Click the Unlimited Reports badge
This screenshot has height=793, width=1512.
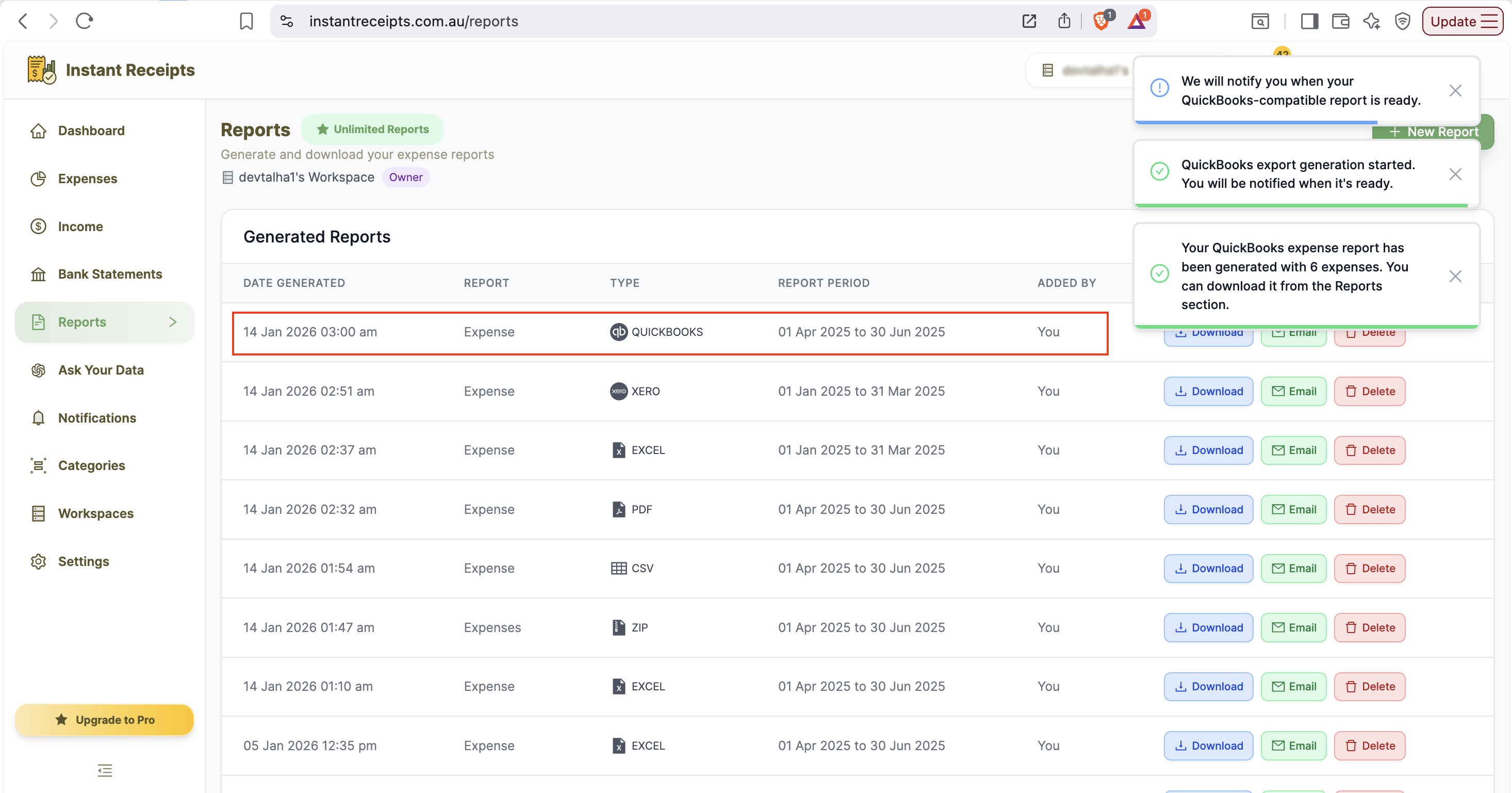(372, 129)
